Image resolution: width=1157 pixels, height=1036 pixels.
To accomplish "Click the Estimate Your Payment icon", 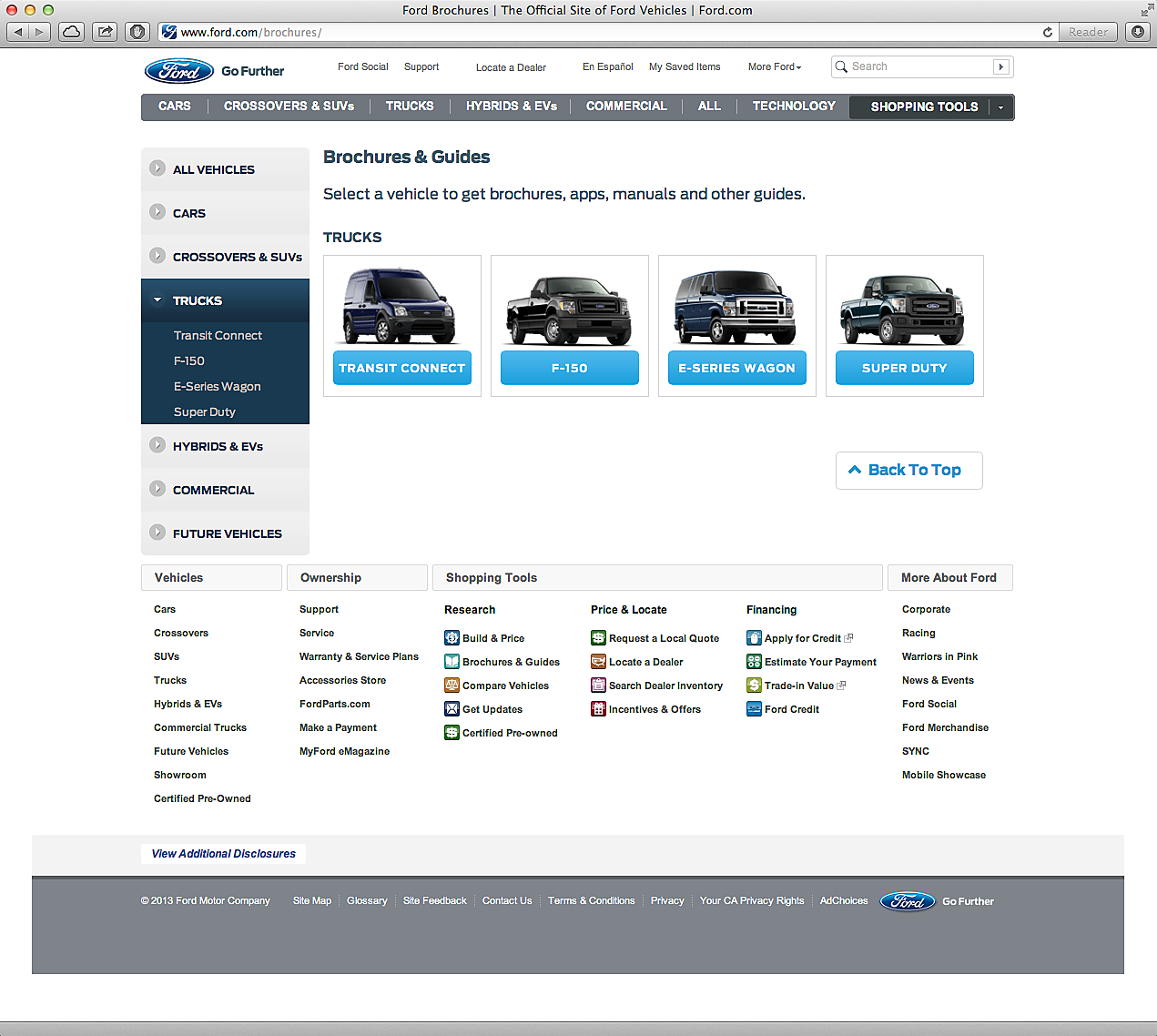I will coord(754,662).
